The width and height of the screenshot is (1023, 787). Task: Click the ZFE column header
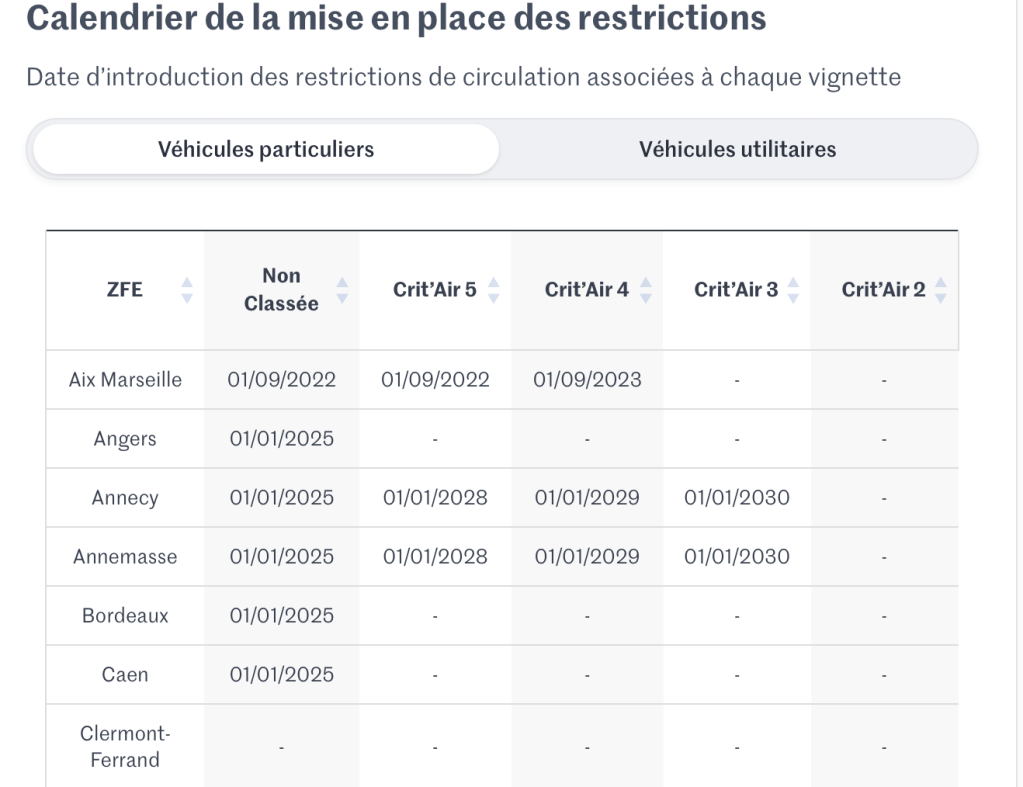click(x=125, y=290)
